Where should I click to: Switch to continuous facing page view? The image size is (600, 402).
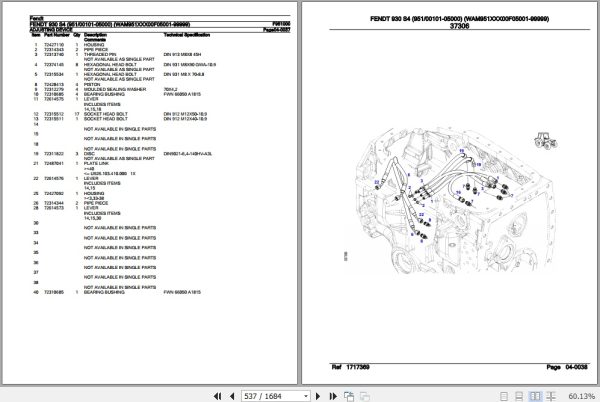[x=551, y=396]
